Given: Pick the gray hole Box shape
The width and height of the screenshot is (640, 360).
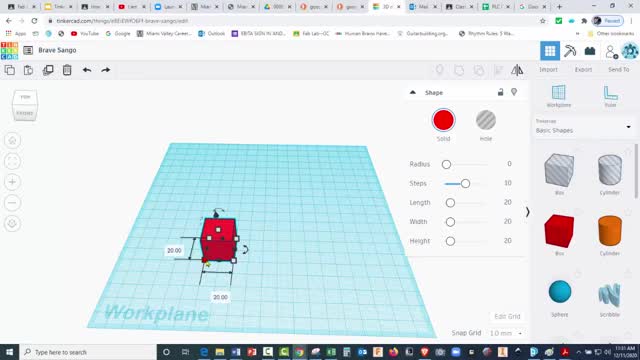Looking at the screenshot, I should pos(559,170).
